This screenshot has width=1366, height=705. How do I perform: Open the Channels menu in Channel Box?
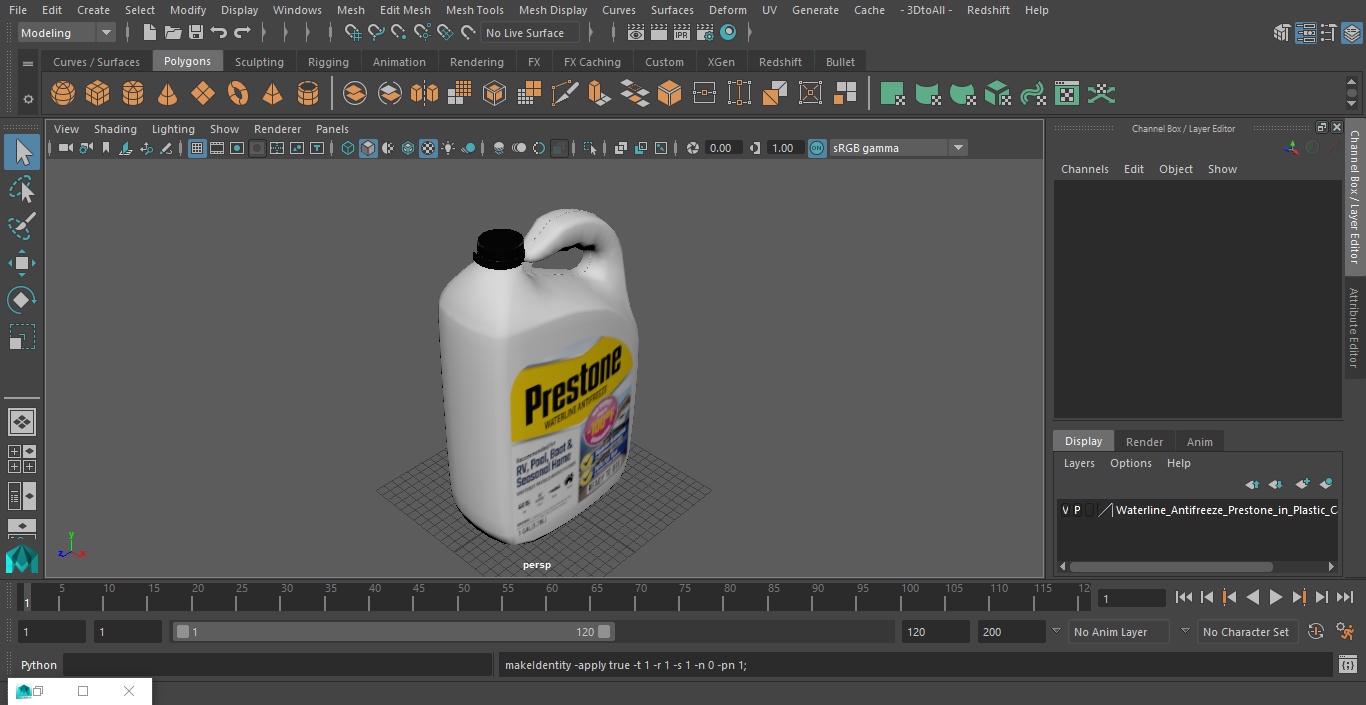pos(1085,169)
